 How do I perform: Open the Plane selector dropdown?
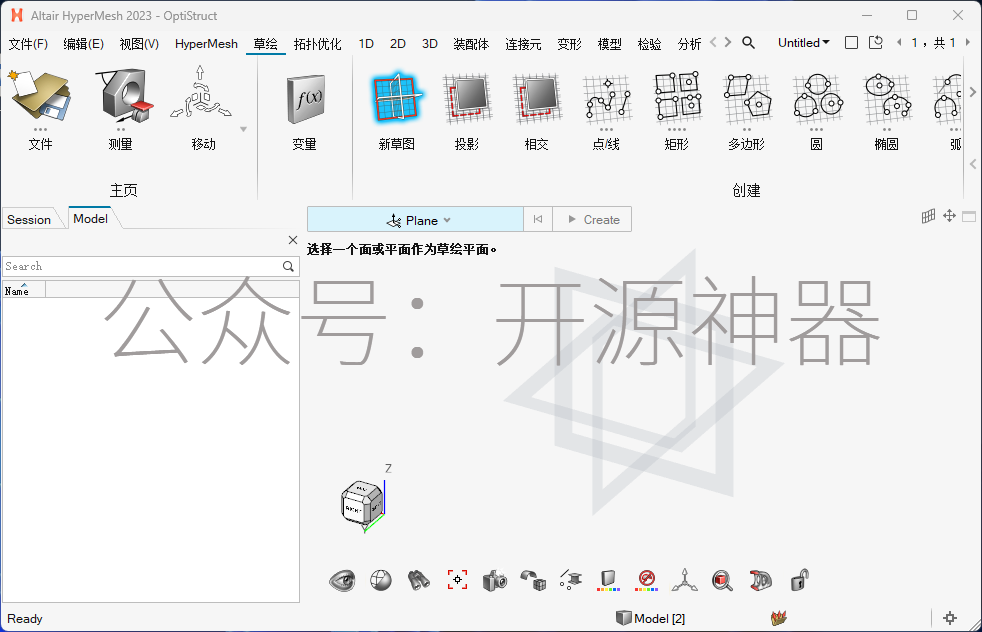click(415, 219)
